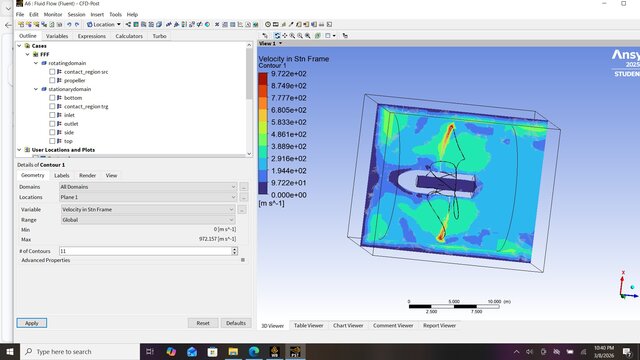
Task: Insert a Legend from toolbar
Action: (184, 24)
